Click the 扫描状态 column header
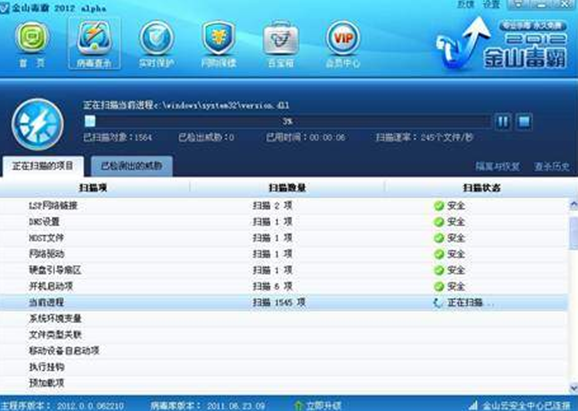 click(x=482, y=188)
